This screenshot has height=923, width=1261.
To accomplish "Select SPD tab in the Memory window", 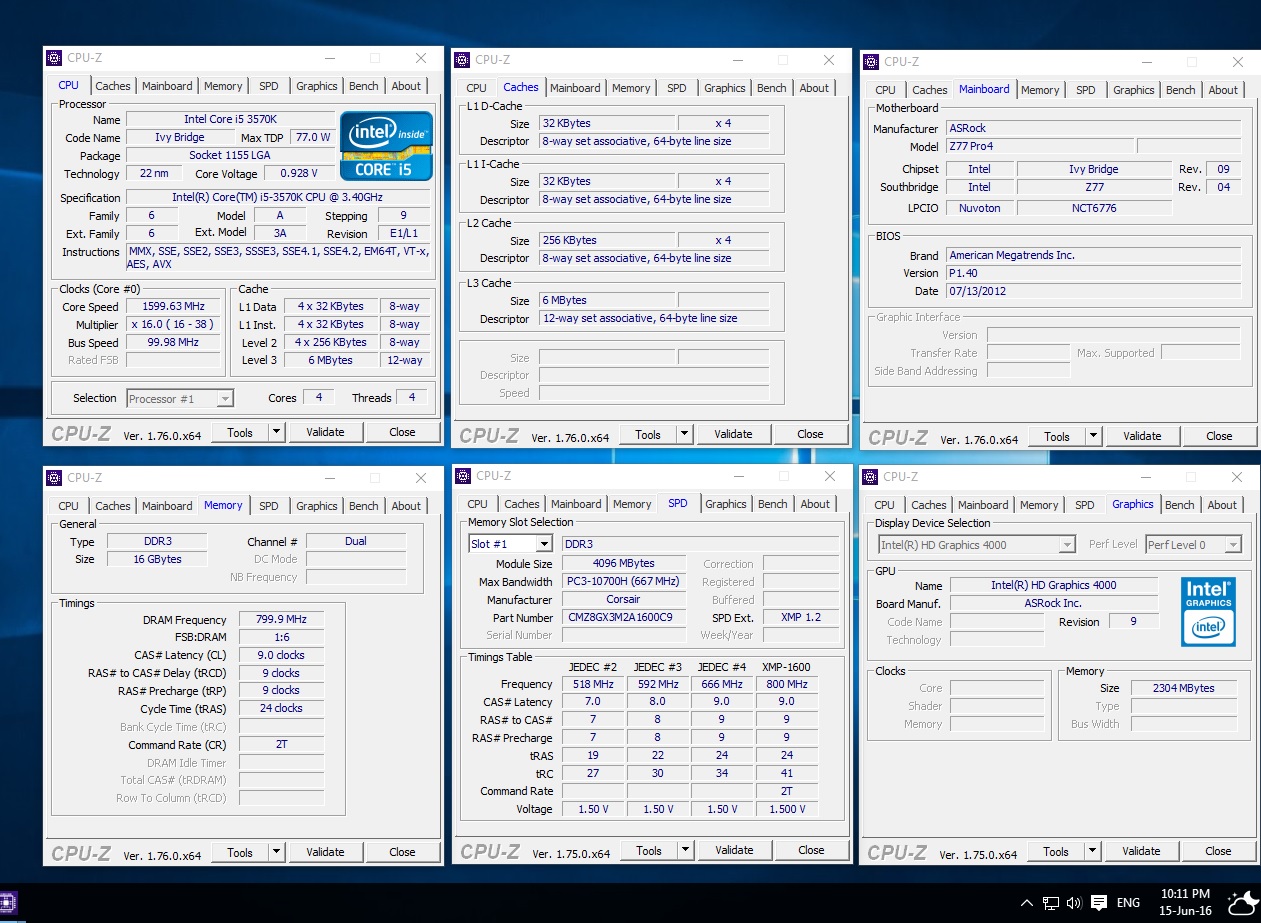I will [x=269, y=506].
